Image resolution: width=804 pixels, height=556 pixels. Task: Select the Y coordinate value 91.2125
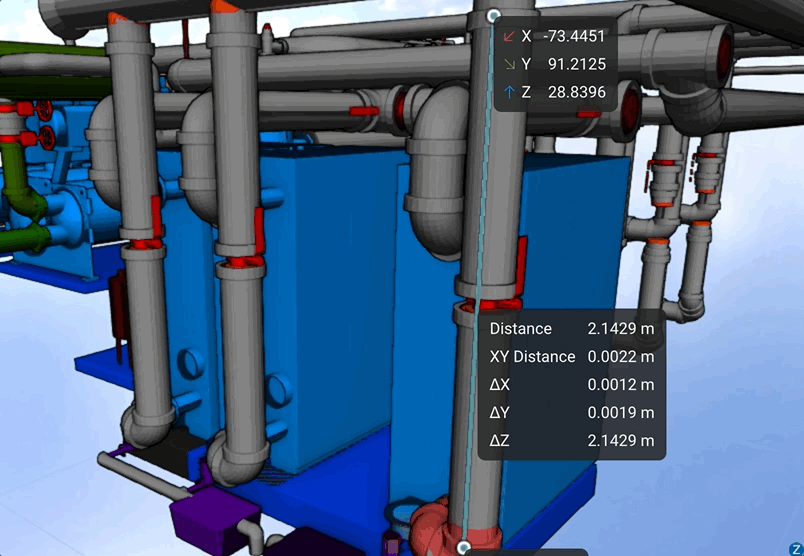(577, 65)
